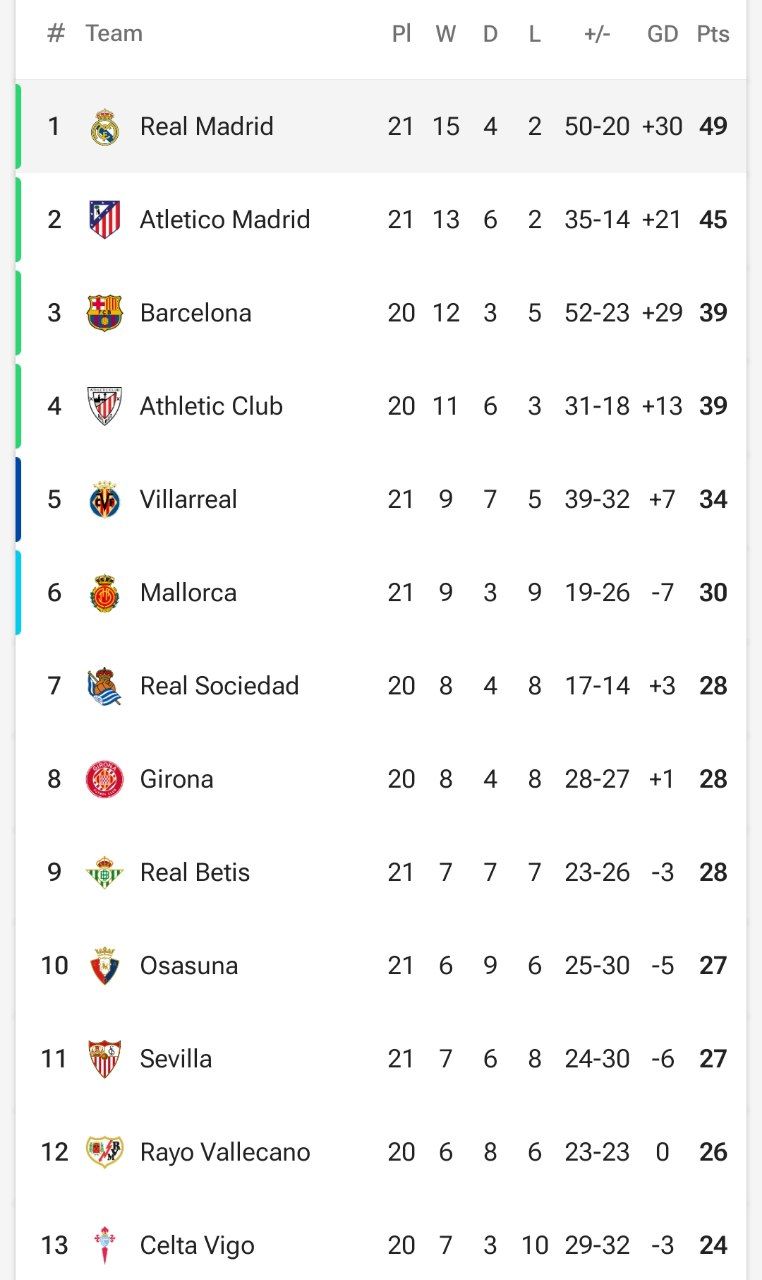Select the Sevilla crest icon
This screenshot has height=1280, width=762.
click(104, 1058)
